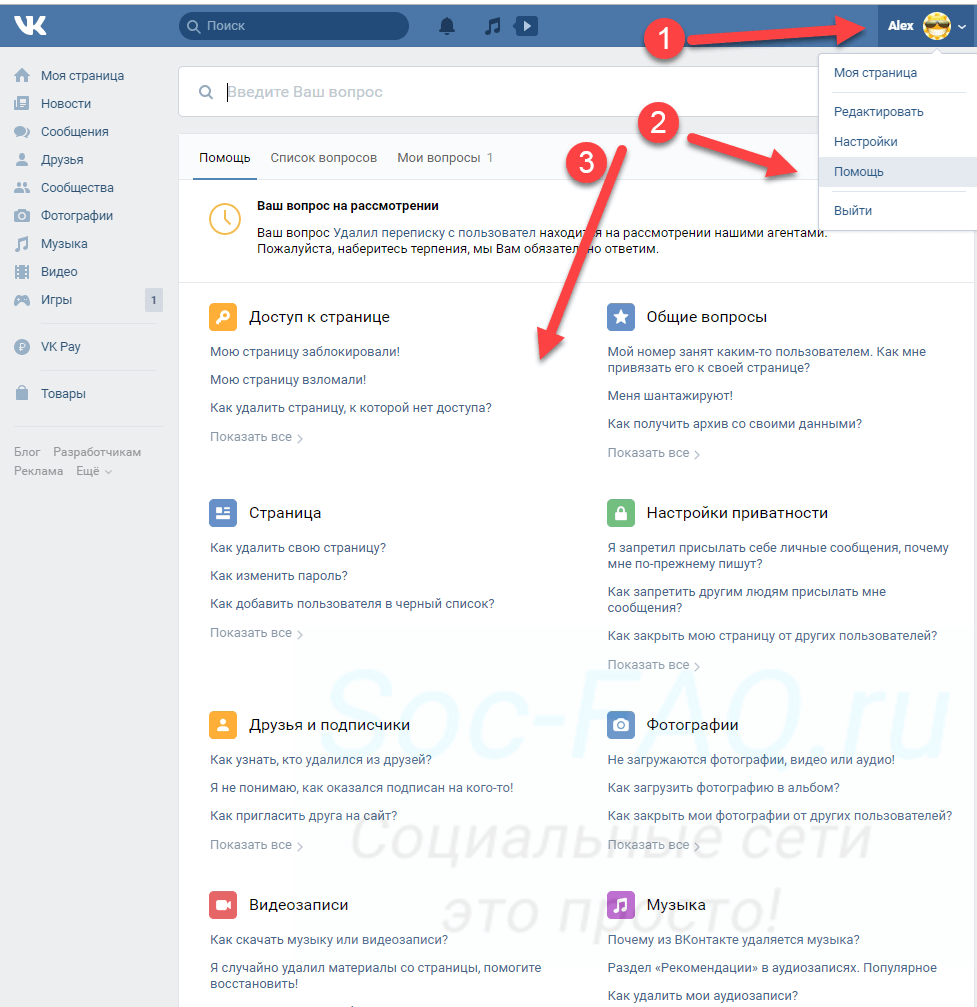Screen dimensions: 977x1007
Task: Click the camera icon for Фотографии section
Action: pyautogui.click(x=621, y=725)
